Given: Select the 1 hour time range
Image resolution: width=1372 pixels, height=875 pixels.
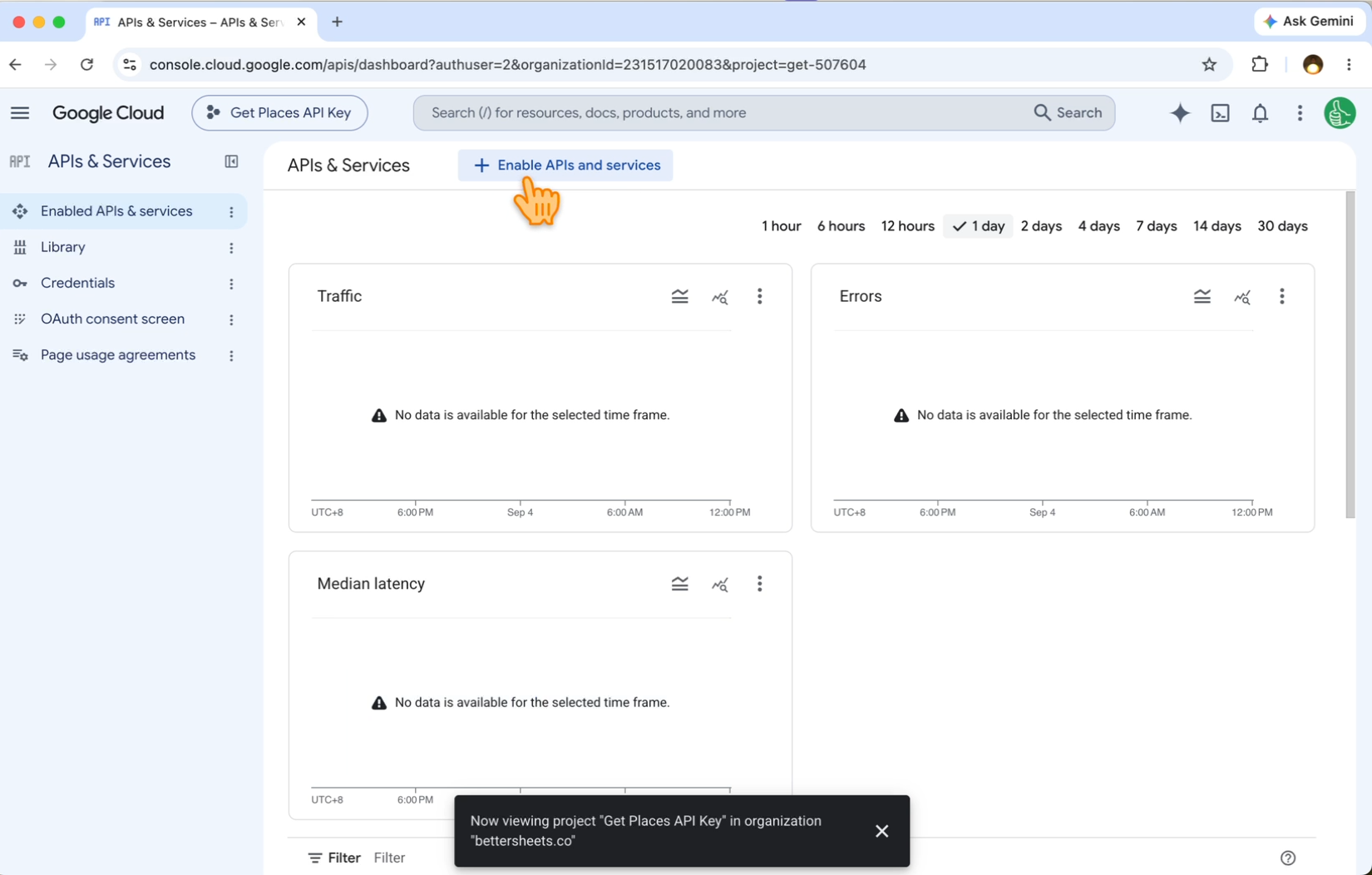Looking at the screenshot, I should pyautogui.click(x=781, y=226).
